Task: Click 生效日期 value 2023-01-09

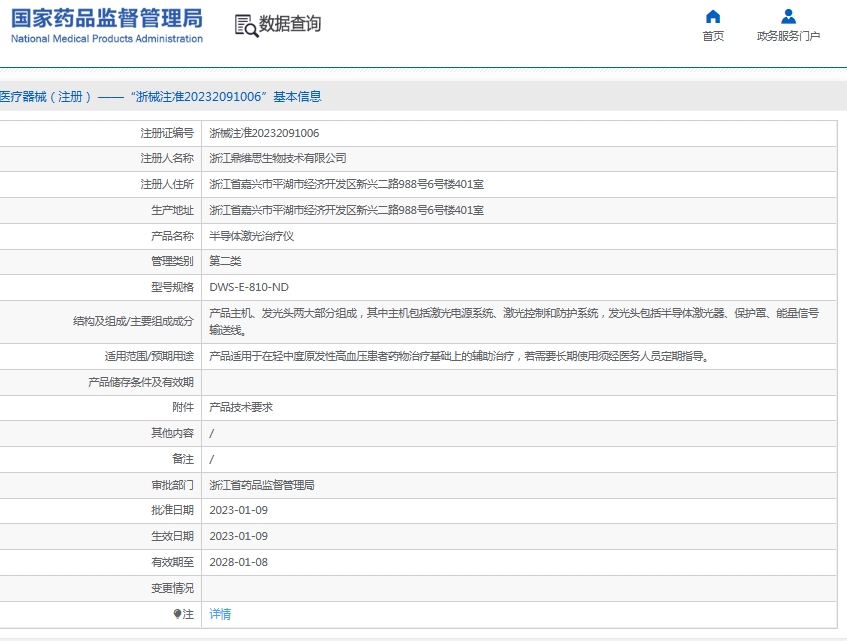Action: (238, 536)
